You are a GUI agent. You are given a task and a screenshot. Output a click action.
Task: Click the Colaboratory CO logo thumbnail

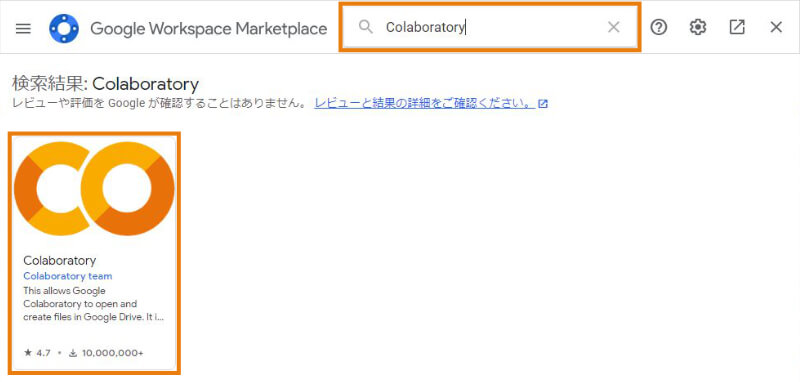(x=94, y=189)
